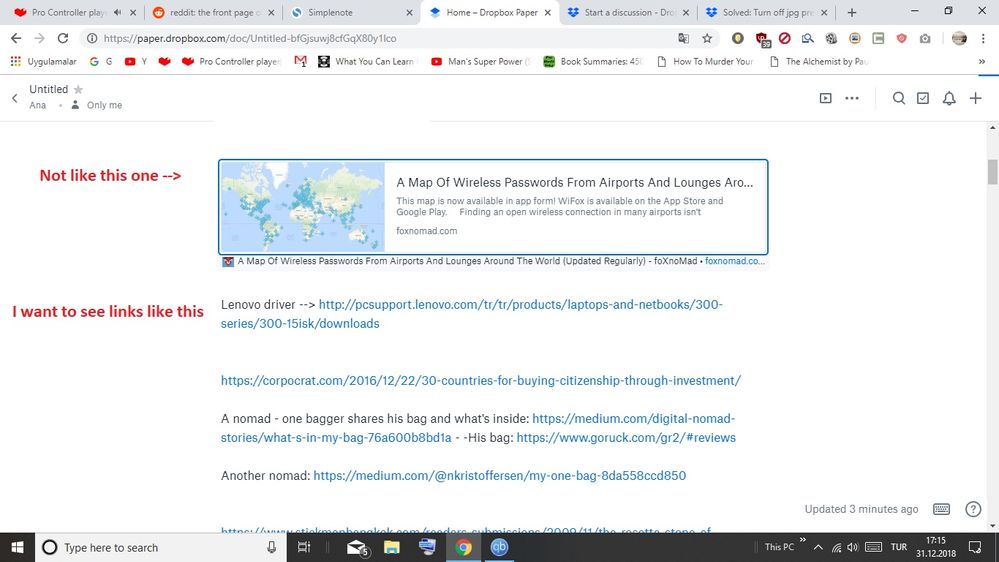Open the Chrome profile avatar

tap(959, 38)
